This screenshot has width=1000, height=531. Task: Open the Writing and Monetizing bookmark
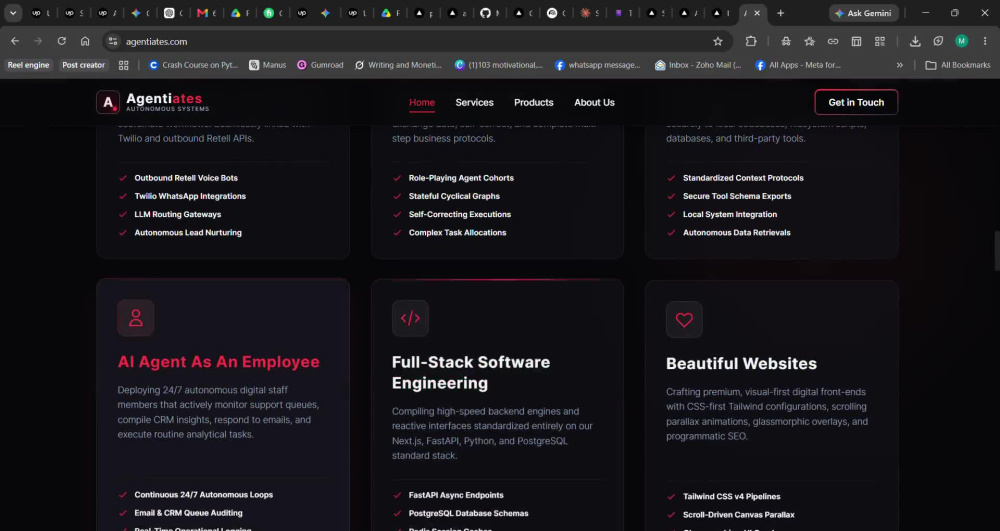[x=399, y=65]
